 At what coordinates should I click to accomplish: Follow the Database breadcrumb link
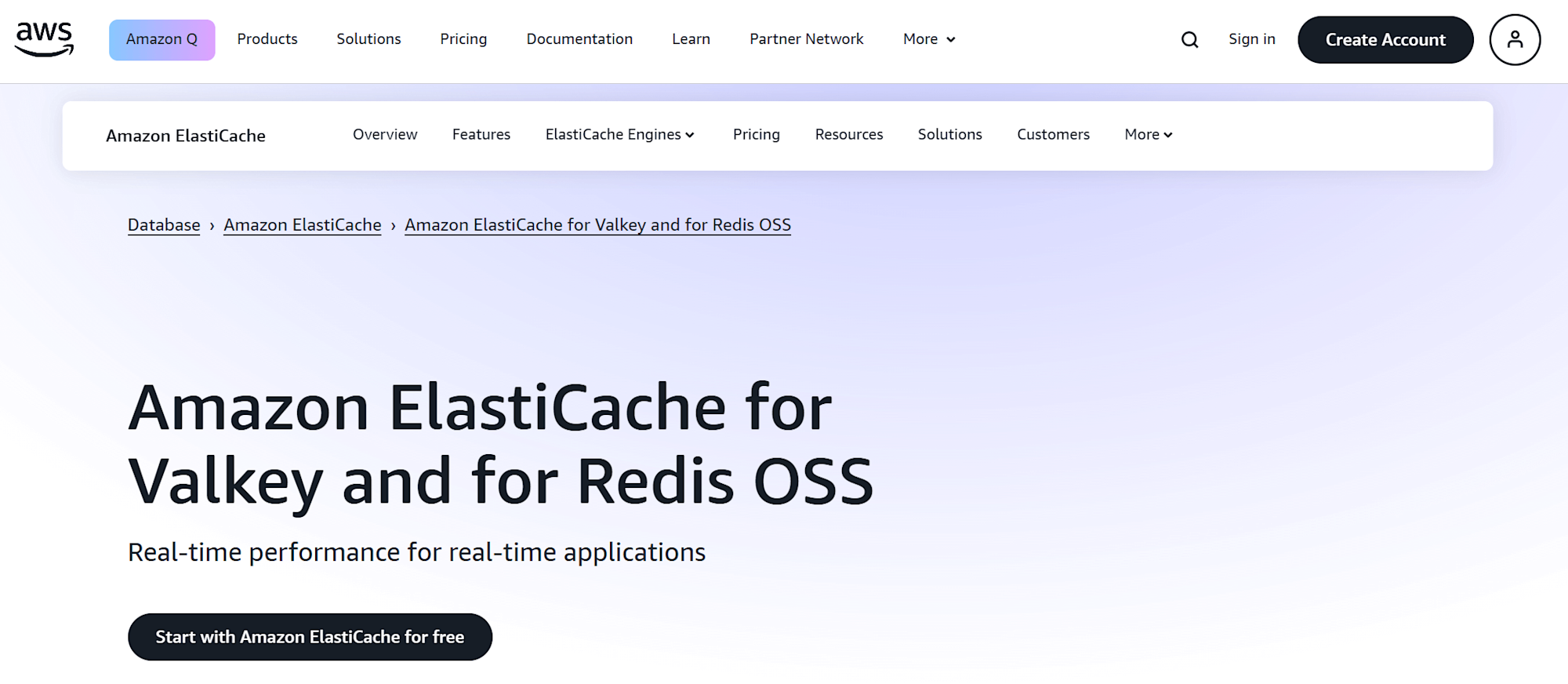tap(164, 225)
